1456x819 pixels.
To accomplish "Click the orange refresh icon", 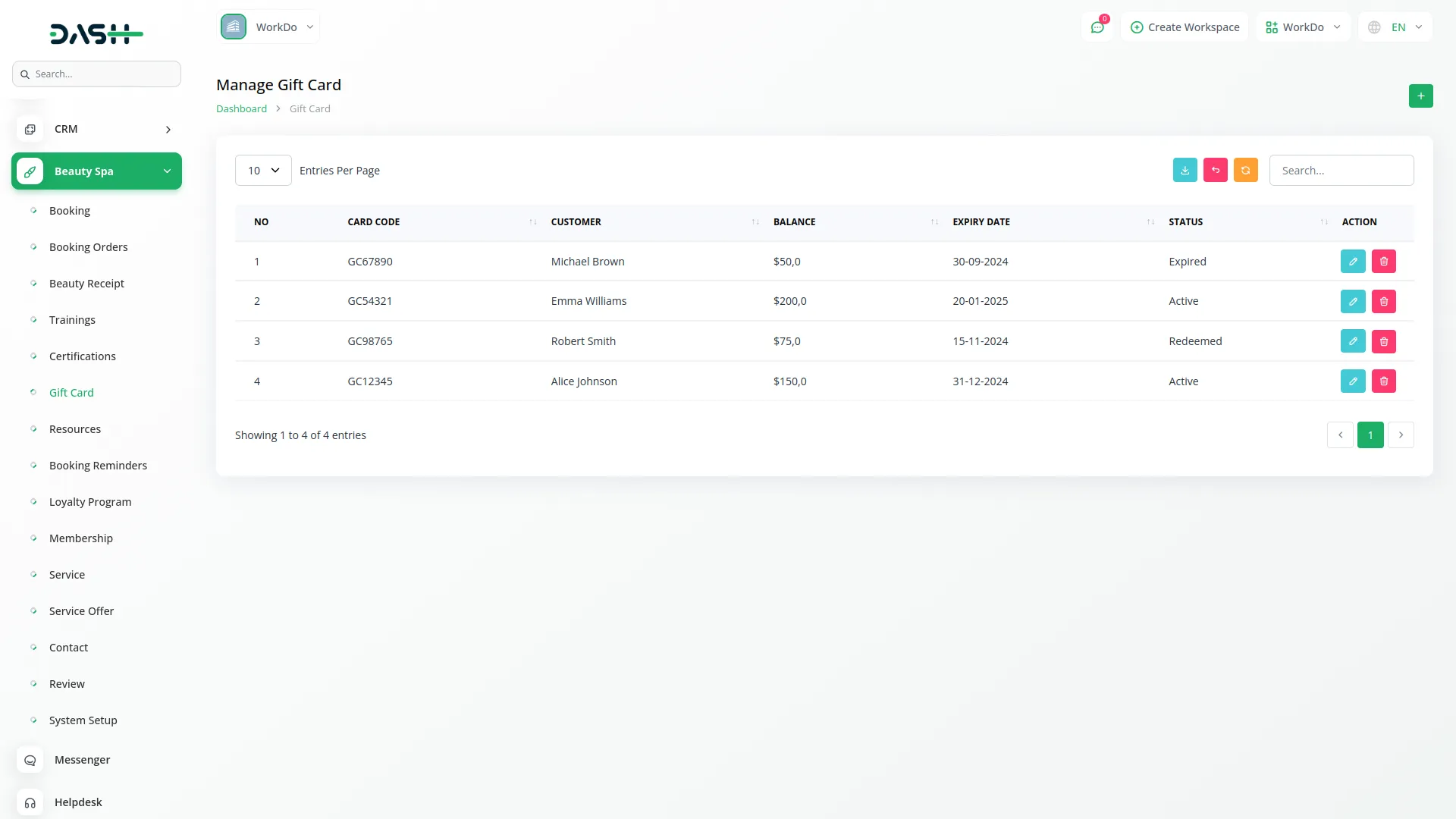I will pos(1245,170).
